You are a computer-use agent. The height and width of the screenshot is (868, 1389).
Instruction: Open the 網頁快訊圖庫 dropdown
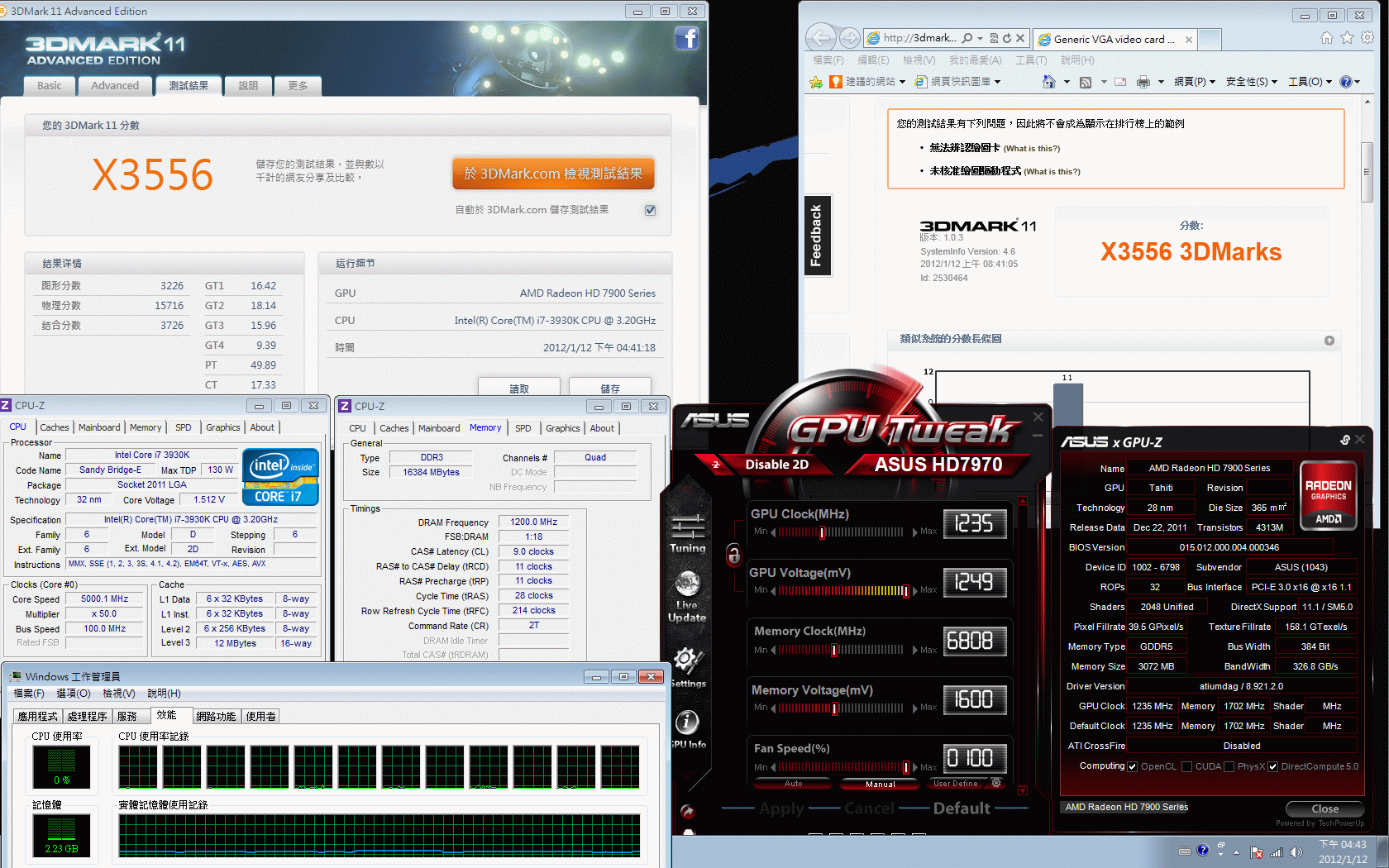pos(958,82)
